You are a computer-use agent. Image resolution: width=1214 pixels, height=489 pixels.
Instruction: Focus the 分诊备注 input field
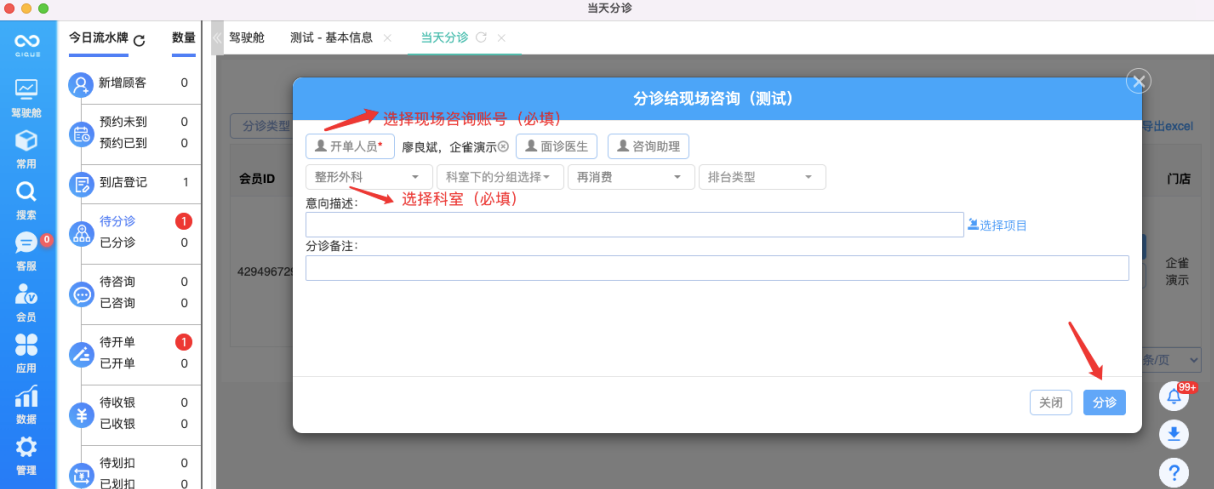point(717,268)
